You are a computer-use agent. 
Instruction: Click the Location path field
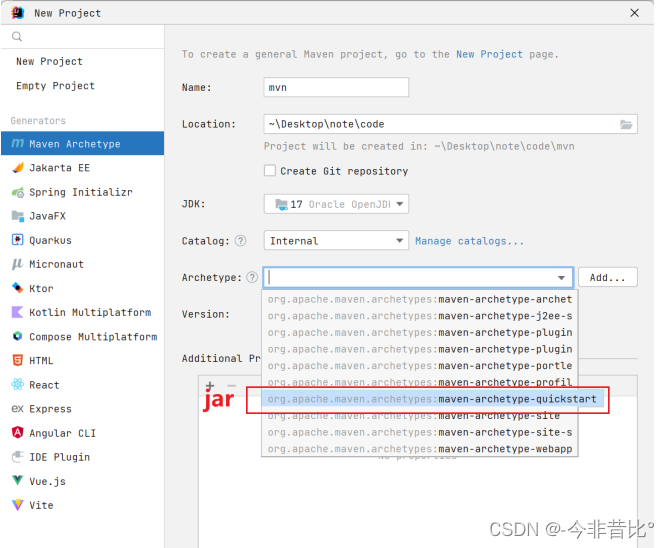pos(451,124)
